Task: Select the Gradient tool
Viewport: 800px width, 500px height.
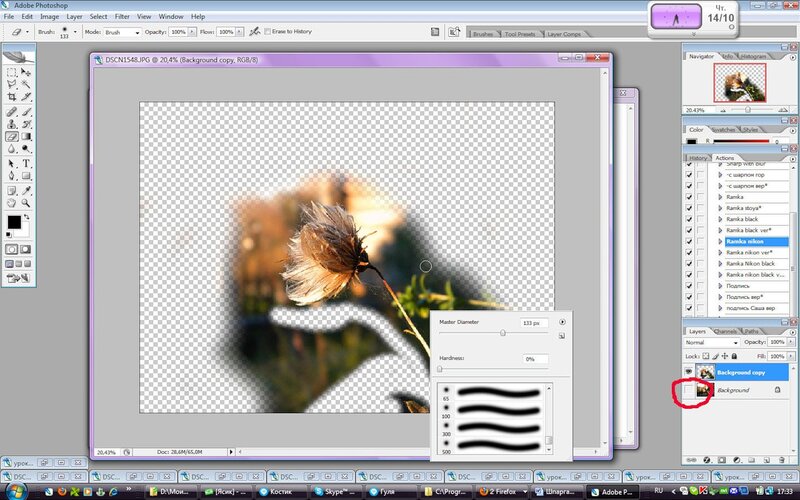Action: click(x=26, y=136)
